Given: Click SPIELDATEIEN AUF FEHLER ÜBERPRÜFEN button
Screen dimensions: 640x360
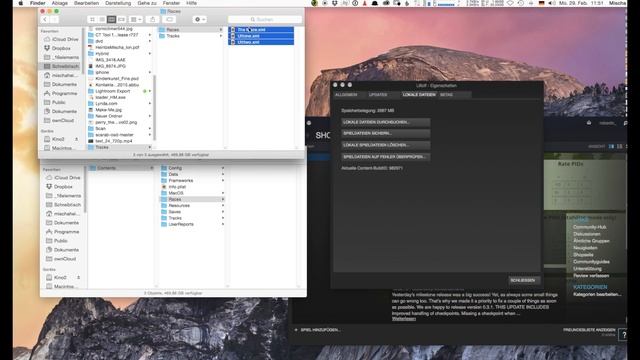Looking at the screenshot, I should point(385,157).
